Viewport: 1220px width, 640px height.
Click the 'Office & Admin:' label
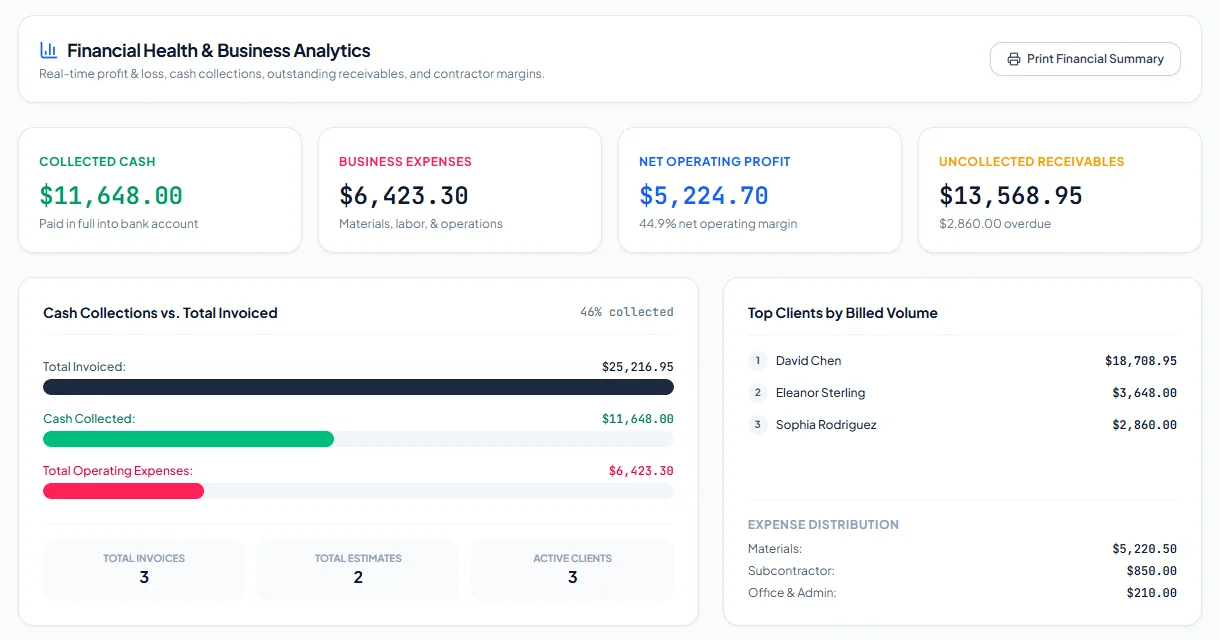792,593
